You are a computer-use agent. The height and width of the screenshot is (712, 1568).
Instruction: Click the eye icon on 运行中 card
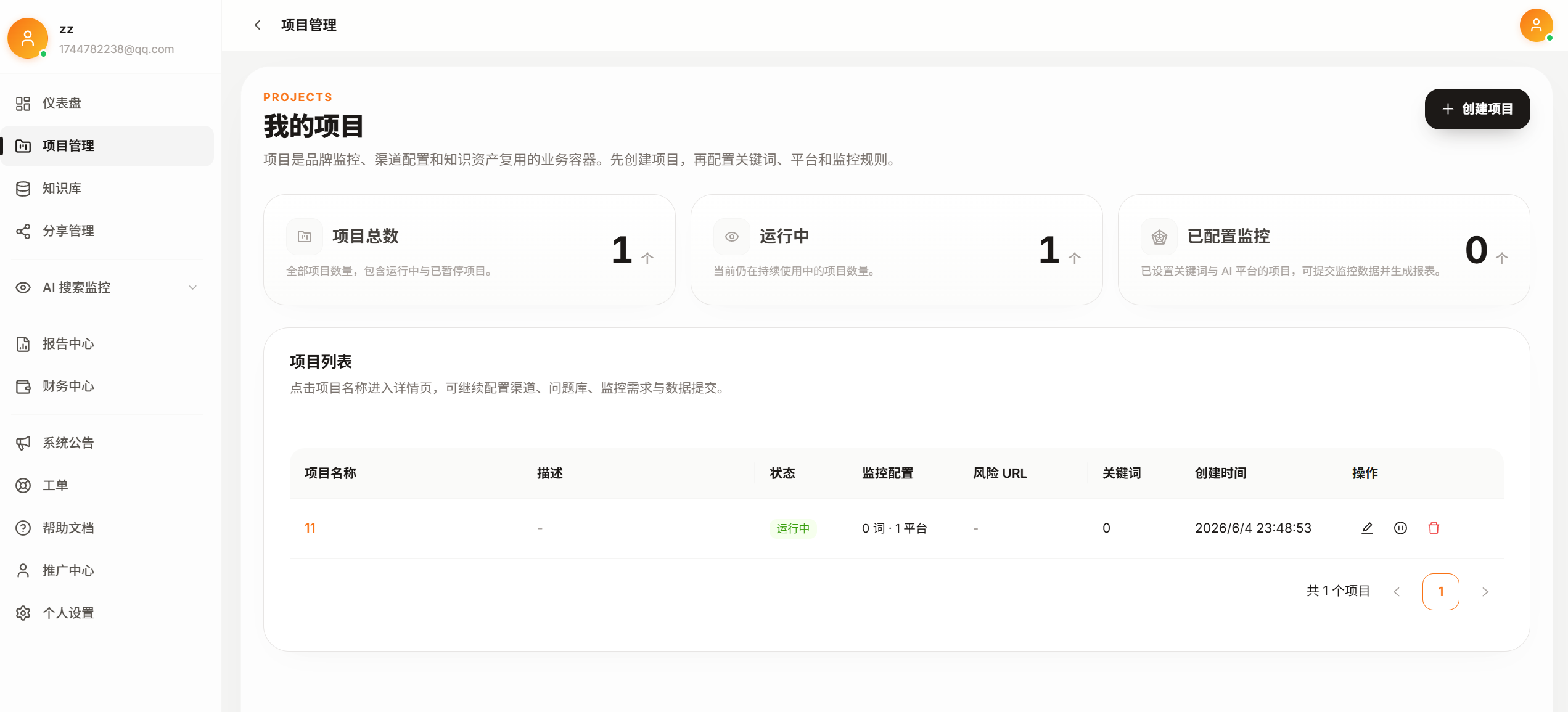click(732, 237)
